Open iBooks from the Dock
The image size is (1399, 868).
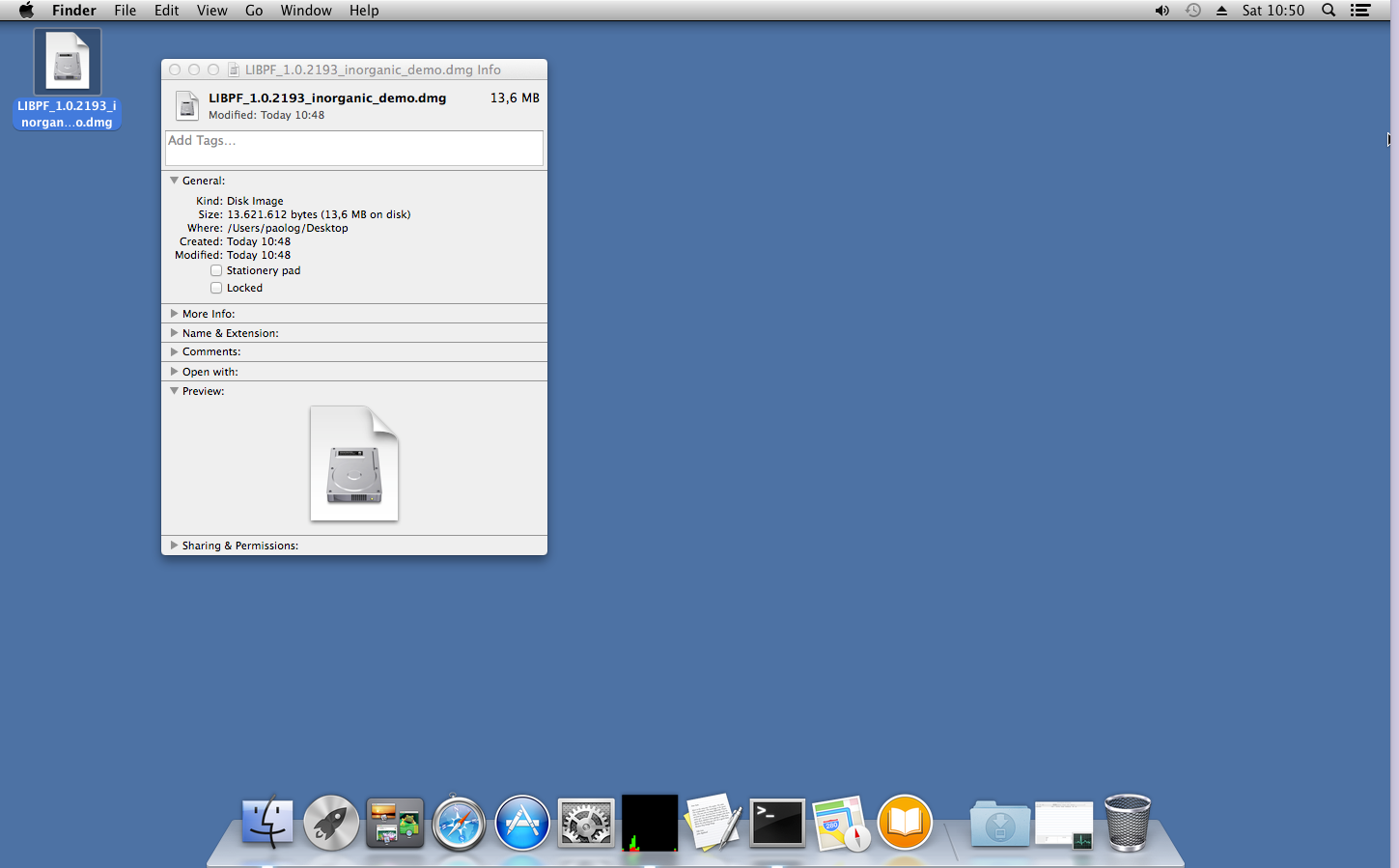905,824
